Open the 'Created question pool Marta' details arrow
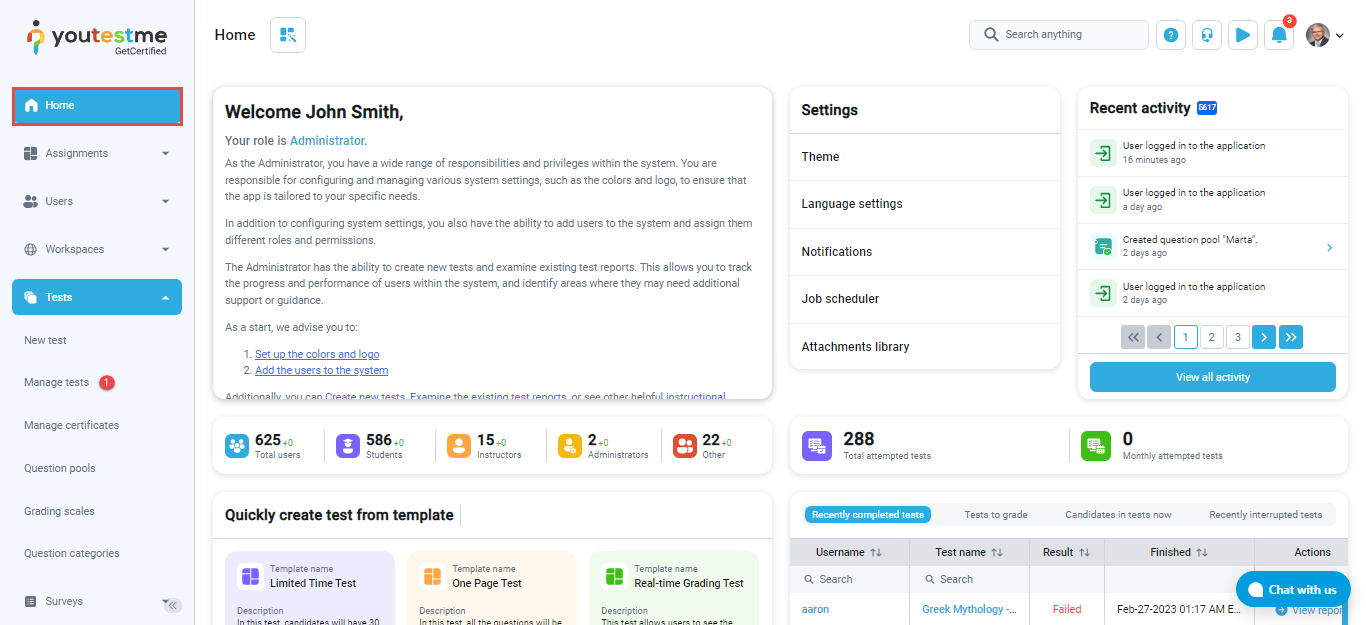1366x625 pixels. [1329, 247]
